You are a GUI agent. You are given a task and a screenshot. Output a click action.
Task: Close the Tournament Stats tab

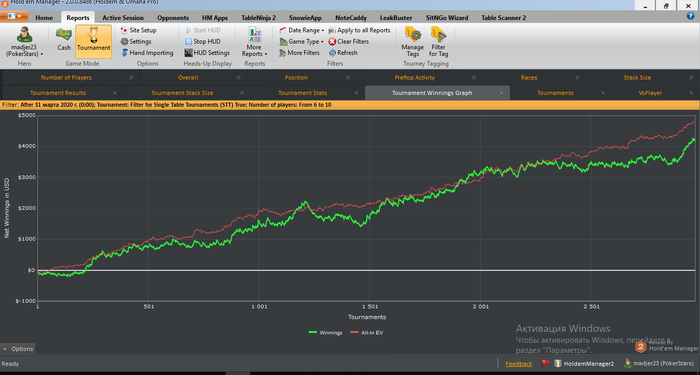pos(356,93)
